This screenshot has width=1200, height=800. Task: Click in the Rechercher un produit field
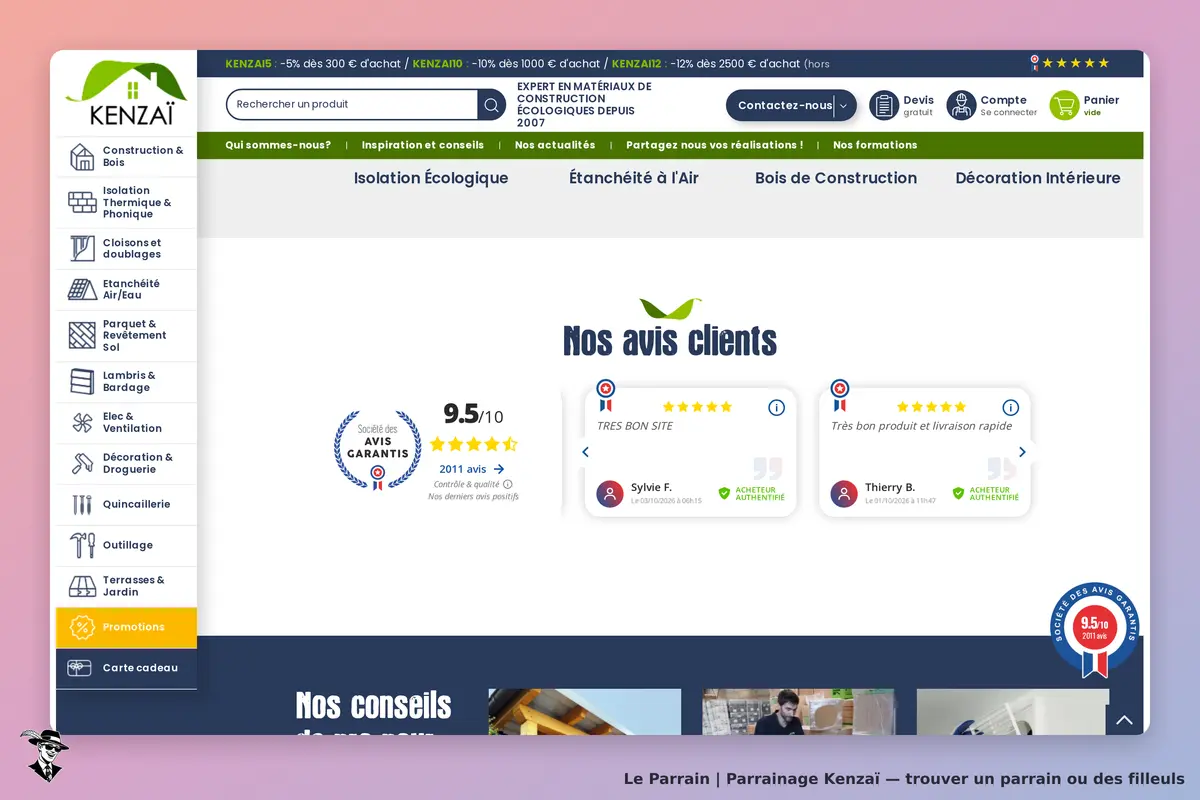pos(352,105)
